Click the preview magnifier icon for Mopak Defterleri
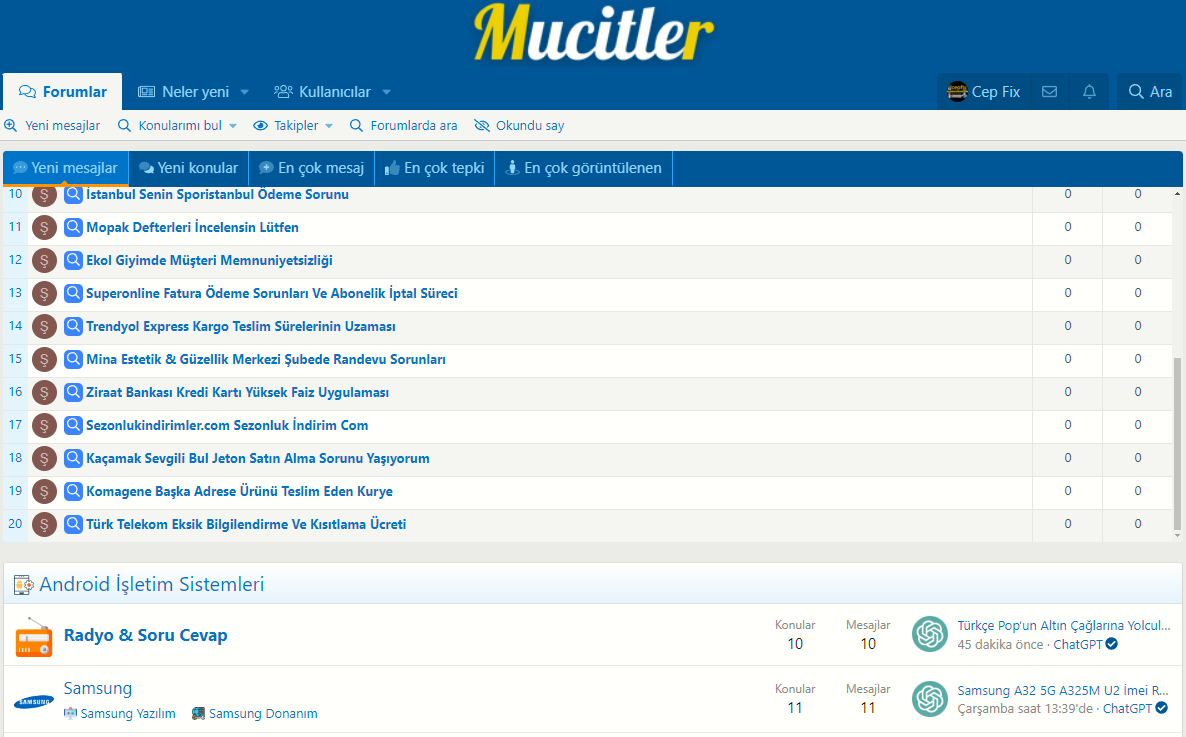This screenshot has height=737, width=1186. 73,227
